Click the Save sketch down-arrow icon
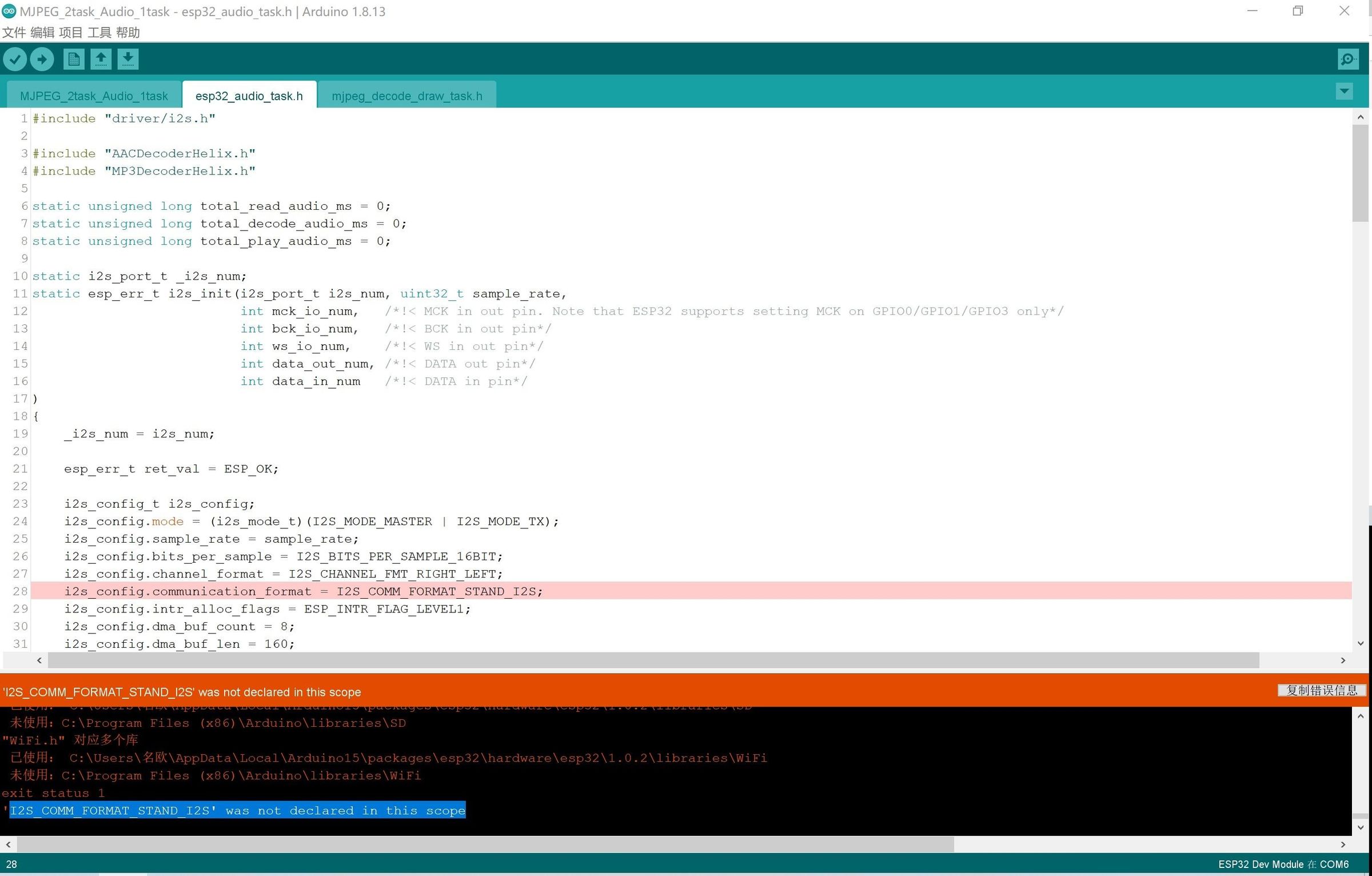The image size is (1372, 876). 128,59
